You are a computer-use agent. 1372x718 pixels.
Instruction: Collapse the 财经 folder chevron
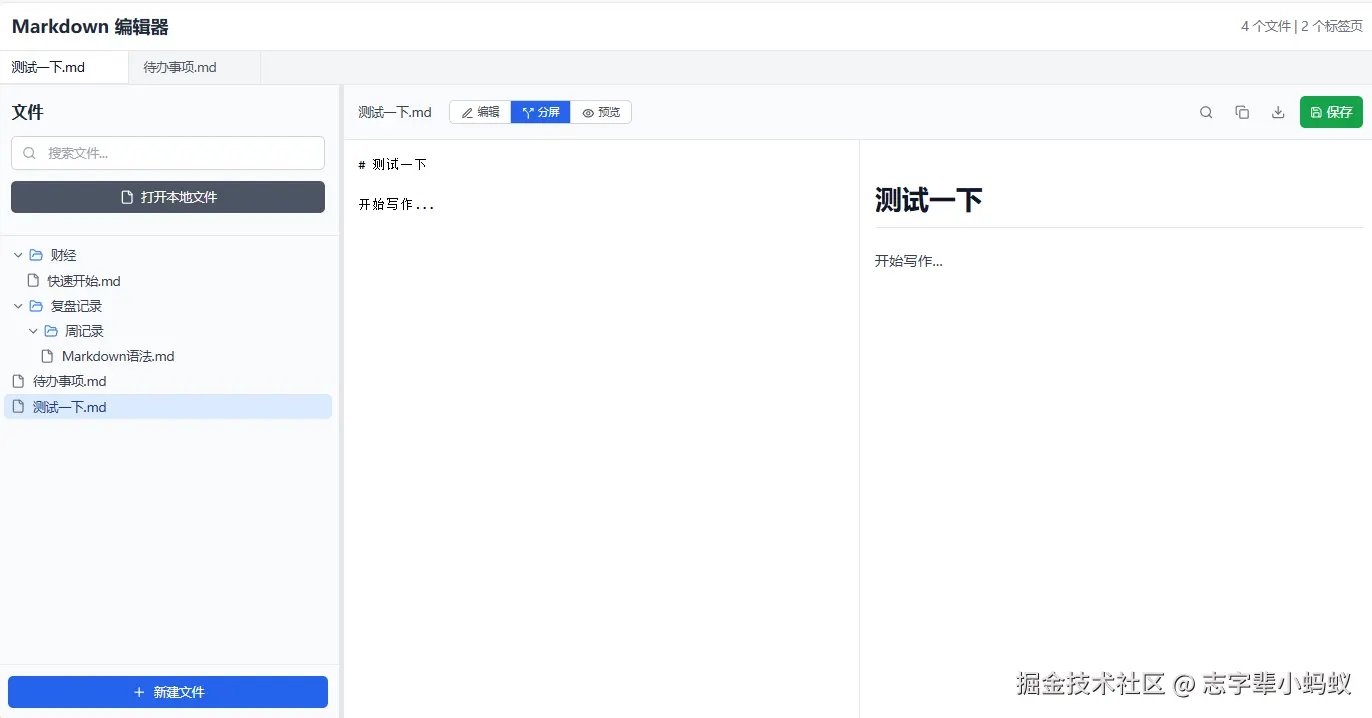[18, 255]
